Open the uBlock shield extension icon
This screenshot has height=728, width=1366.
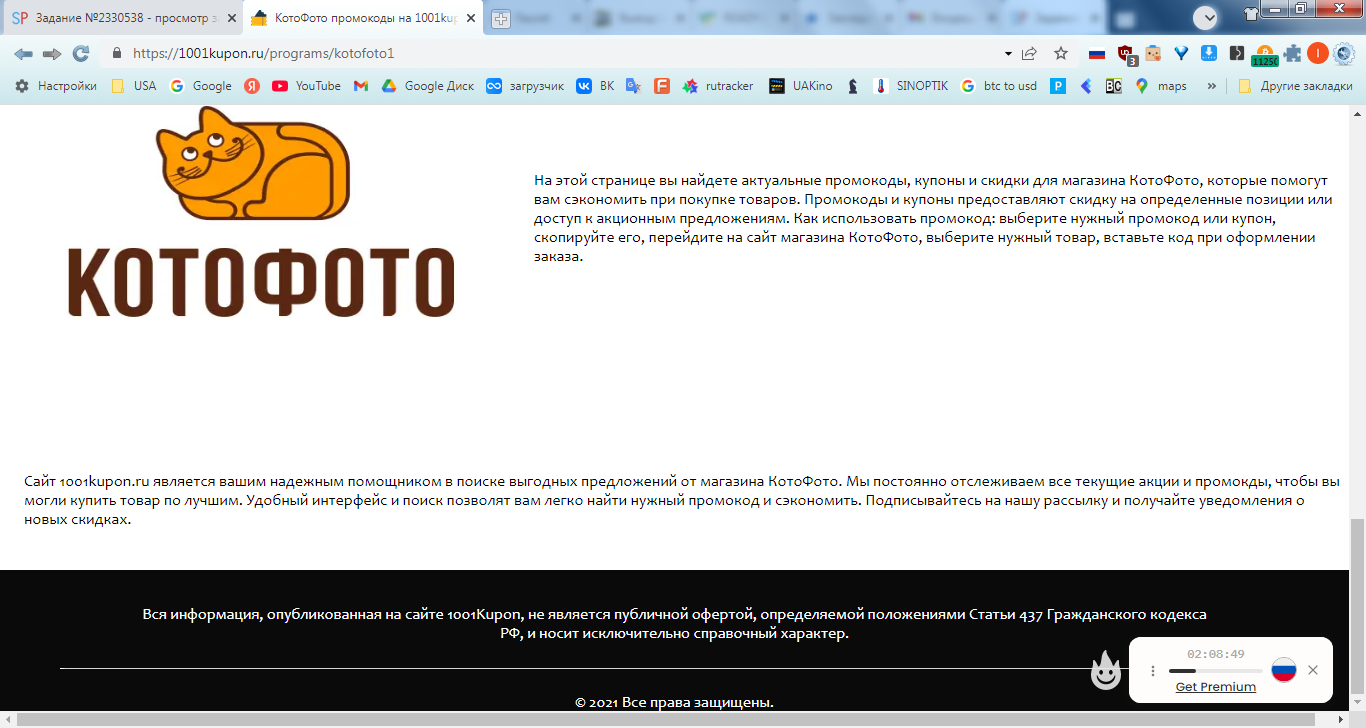pyautogui.click(x=1126, y=55)
